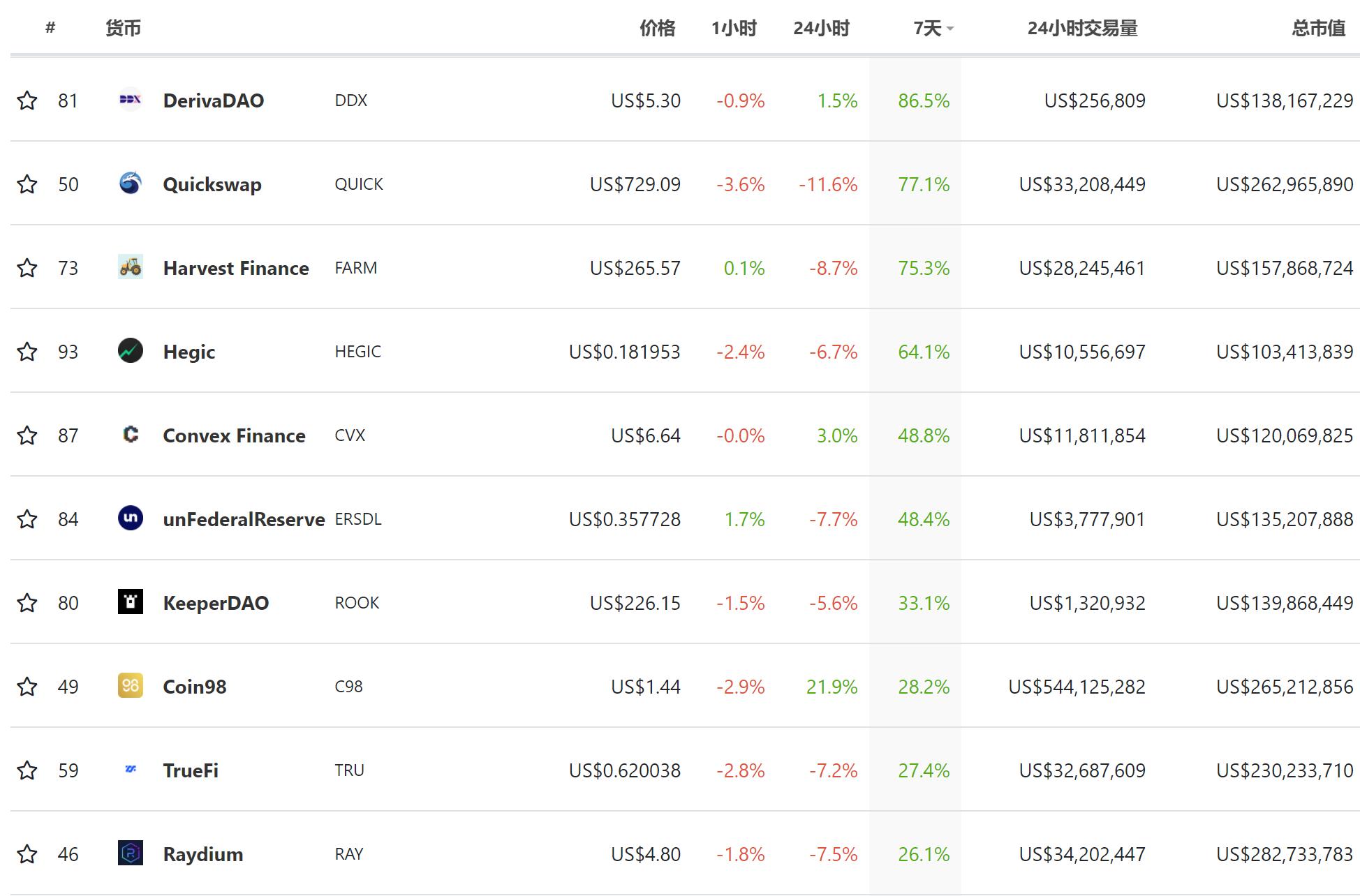Click the KeeperDAO rook icon

tap(131, 602)
